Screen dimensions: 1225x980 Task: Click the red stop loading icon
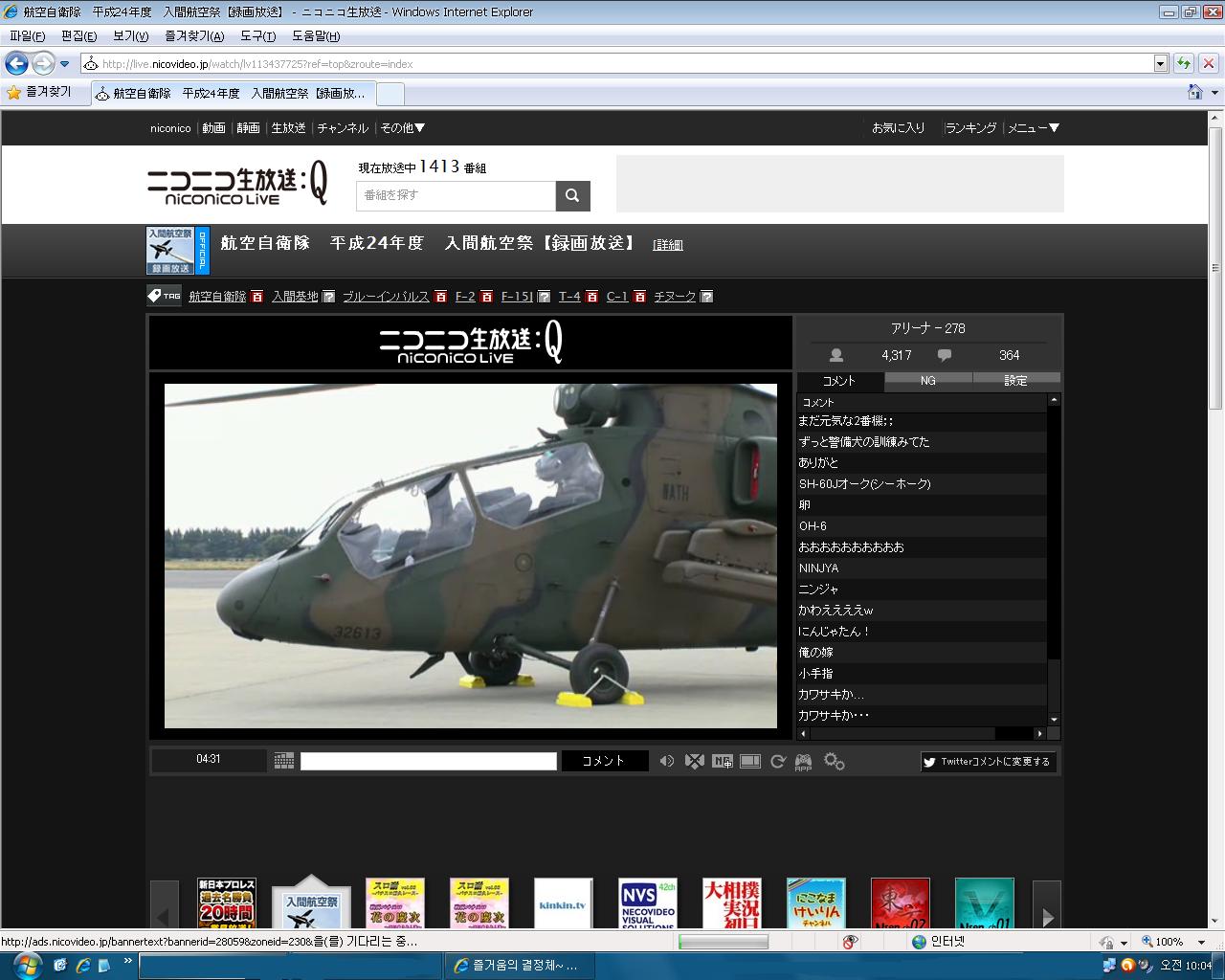[x=1208, y=64]
